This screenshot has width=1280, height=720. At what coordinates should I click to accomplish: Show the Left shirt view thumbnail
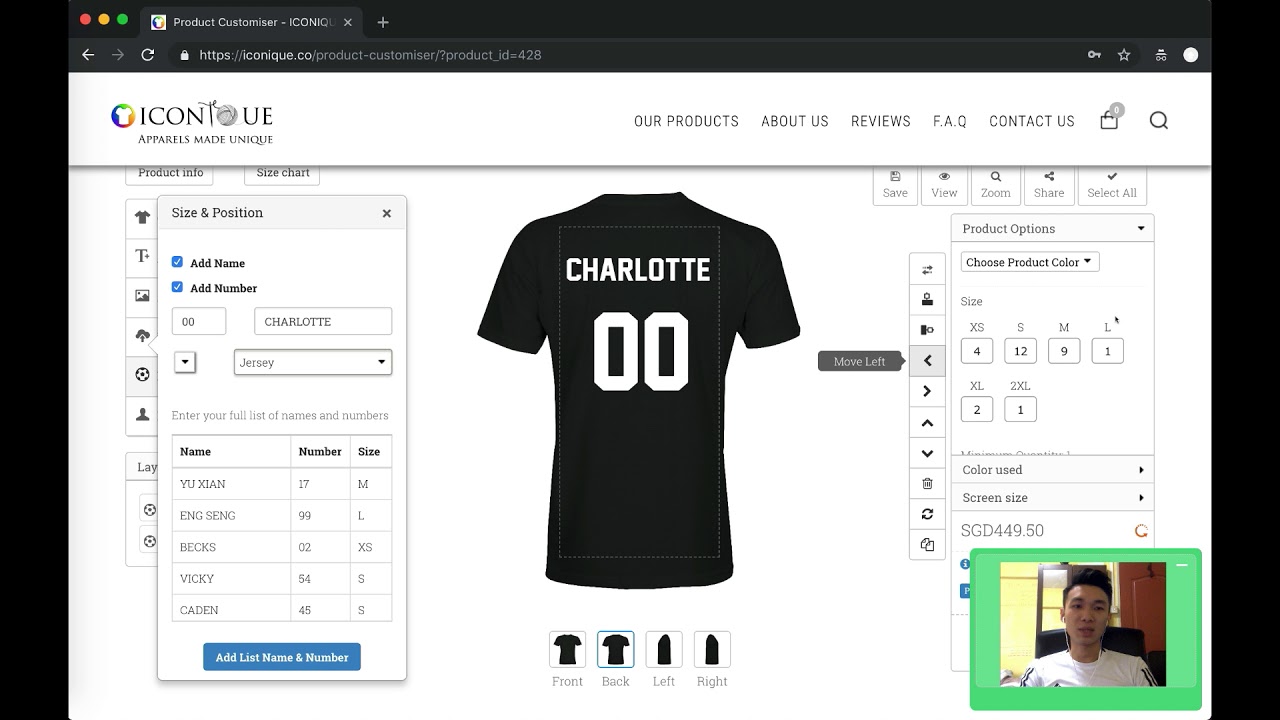[x=664, y=650]
